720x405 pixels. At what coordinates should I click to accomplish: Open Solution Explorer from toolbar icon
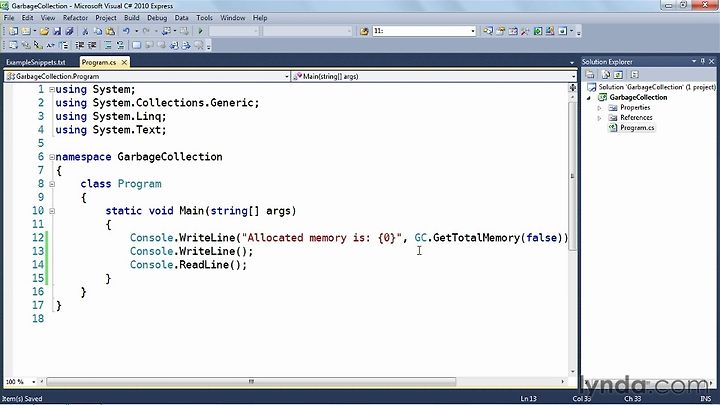(488, 31)
